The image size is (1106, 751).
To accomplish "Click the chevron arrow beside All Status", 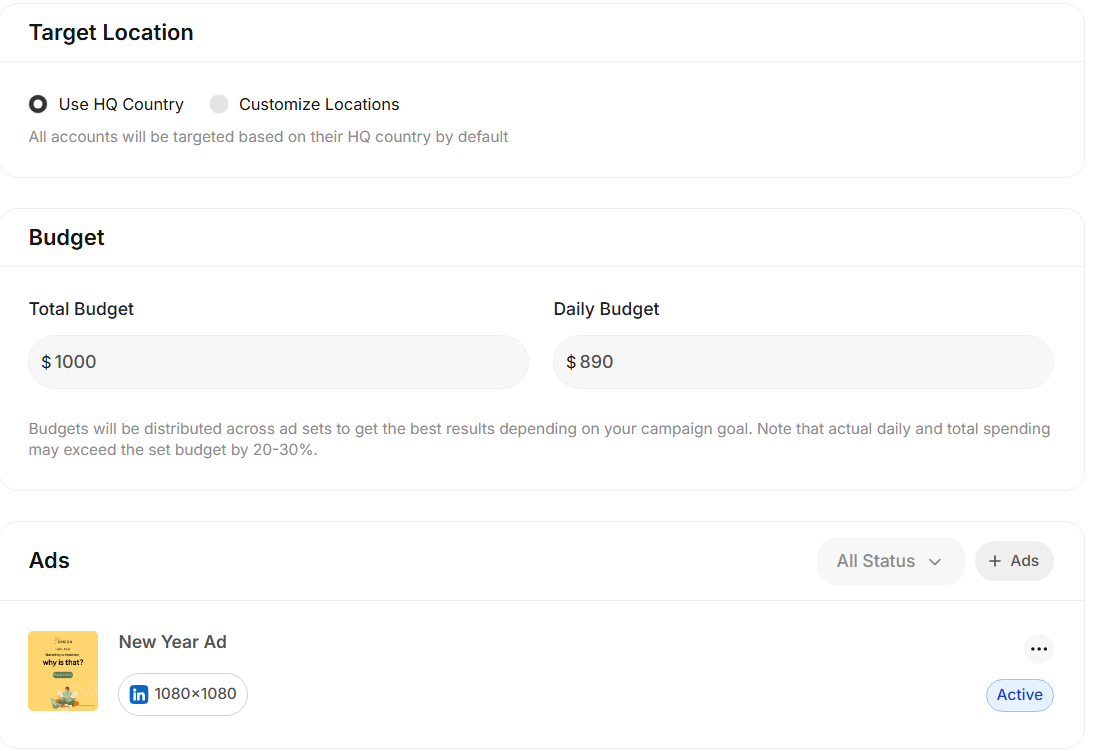I will point(935,562).
